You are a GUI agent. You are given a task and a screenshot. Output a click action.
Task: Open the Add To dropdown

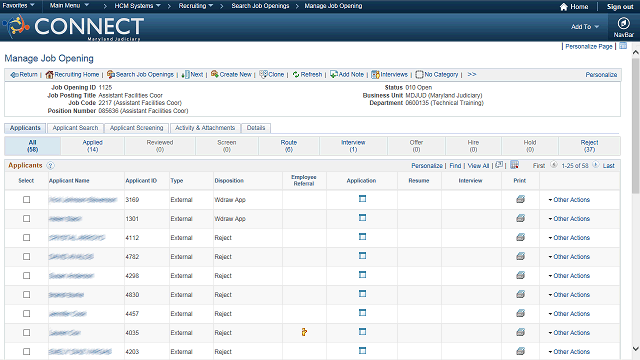[584, 27]
